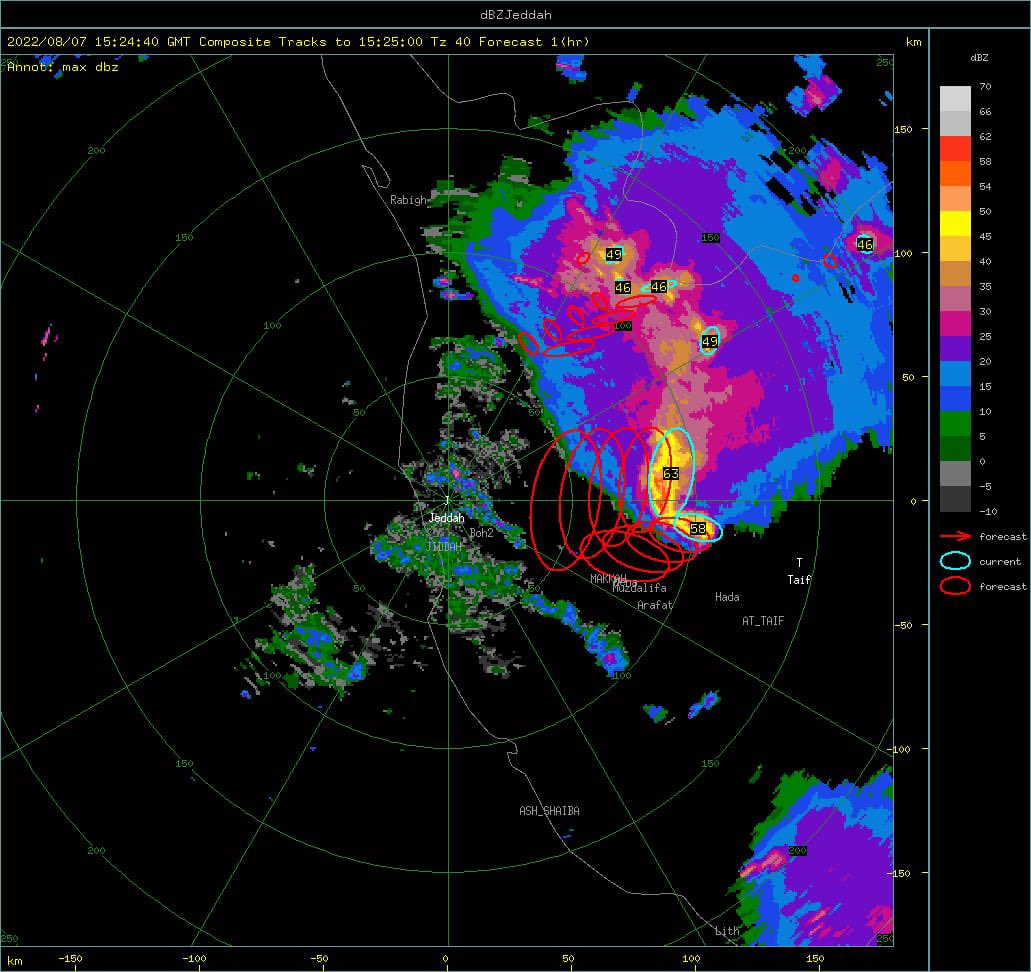Click the dBZJeddah title at the top
The image size is (1031, 972).
coord(516,14)
